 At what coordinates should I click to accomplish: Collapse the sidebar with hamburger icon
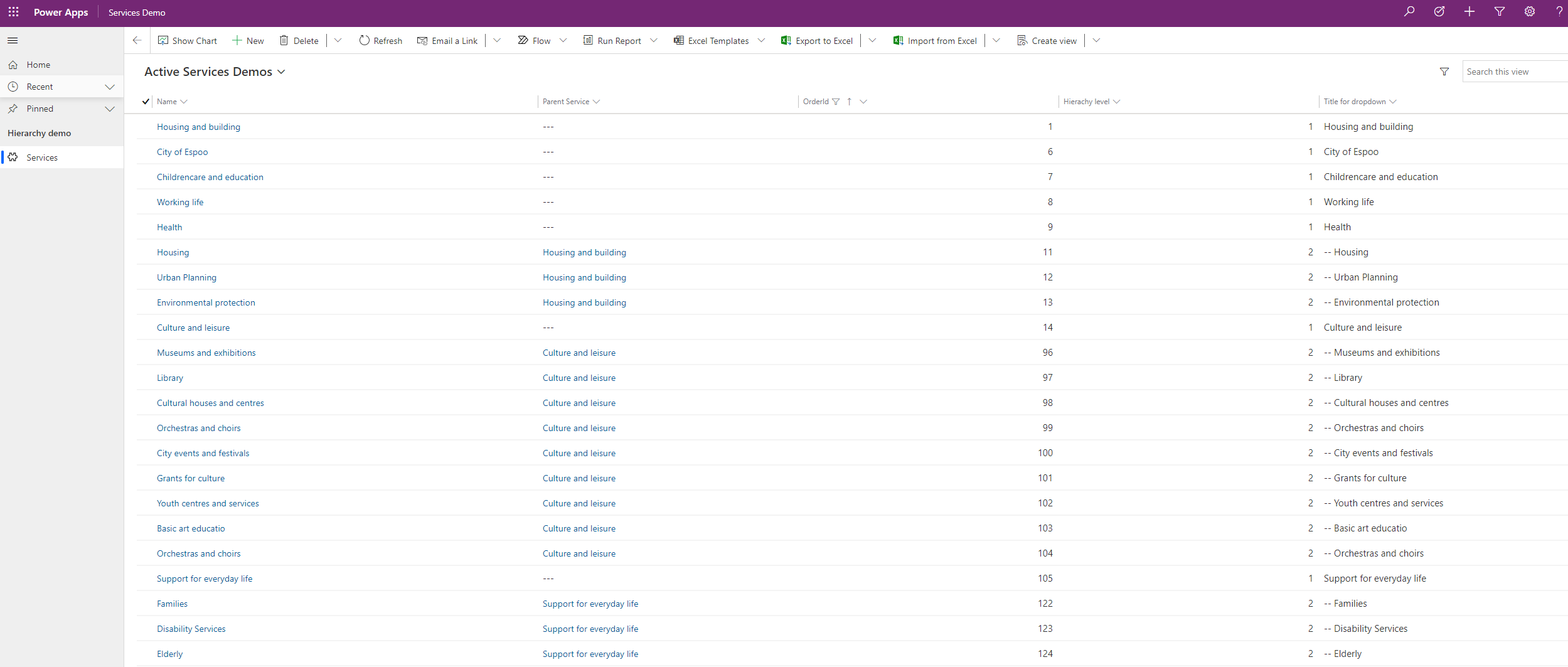[13, 41]
